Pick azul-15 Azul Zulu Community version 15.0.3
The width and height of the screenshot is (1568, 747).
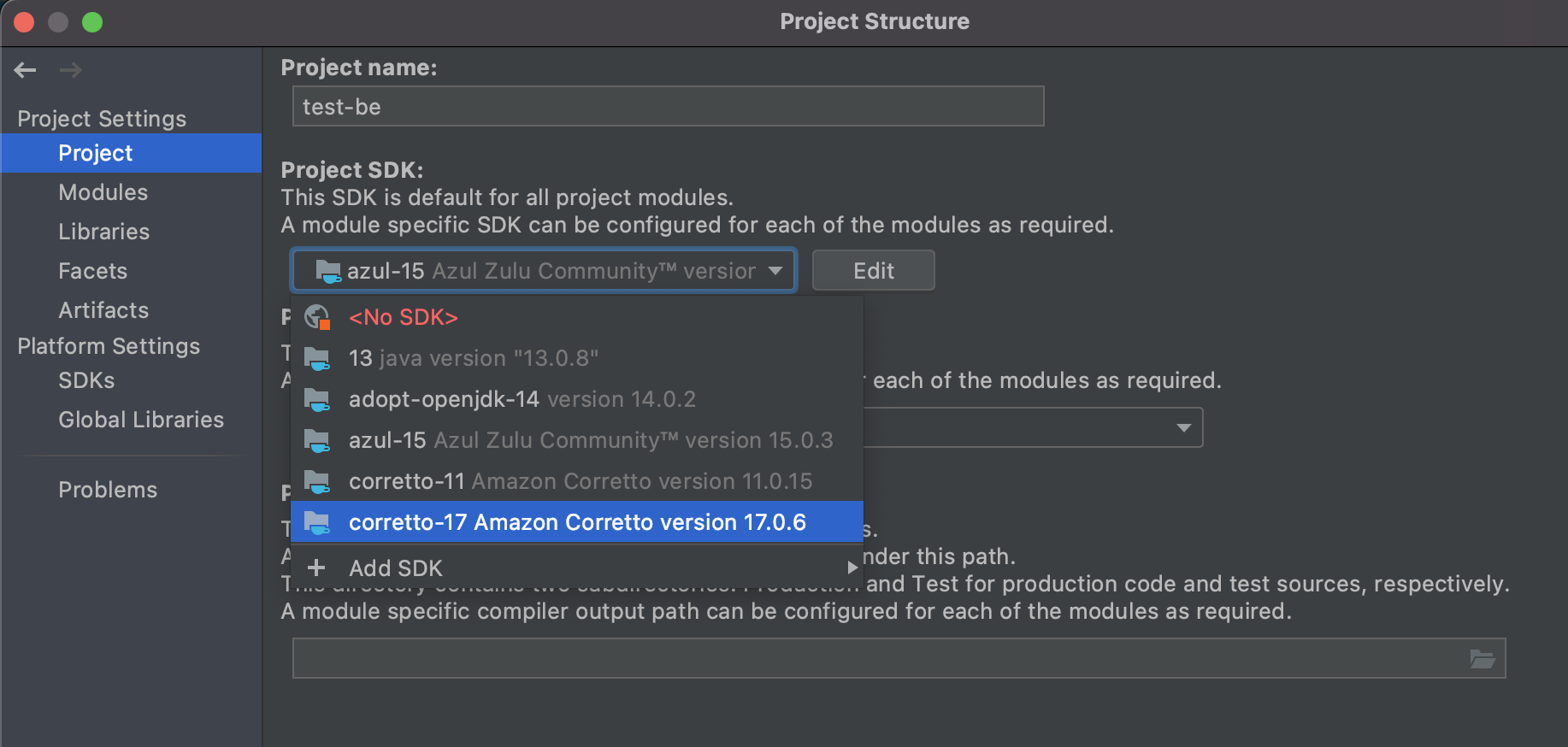[x=577, y=440]
